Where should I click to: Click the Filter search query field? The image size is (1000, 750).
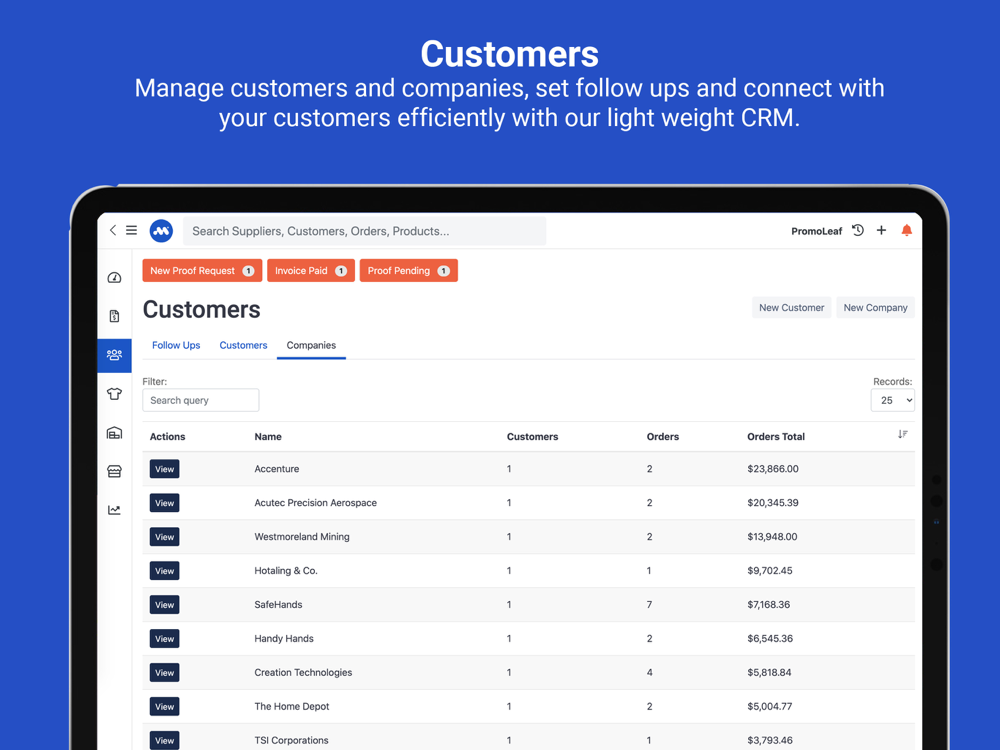tap(200, 401)
